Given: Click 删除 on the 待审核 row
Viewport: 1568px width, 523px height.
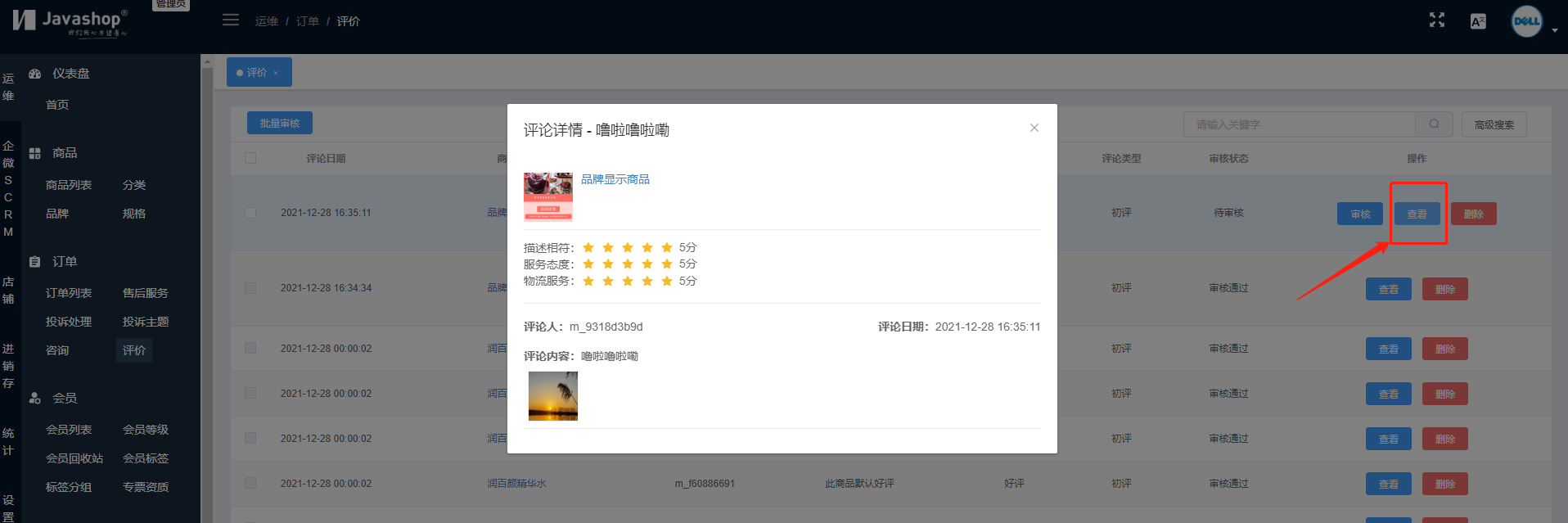Looking at the screenshot, I should click(1474, 214).
